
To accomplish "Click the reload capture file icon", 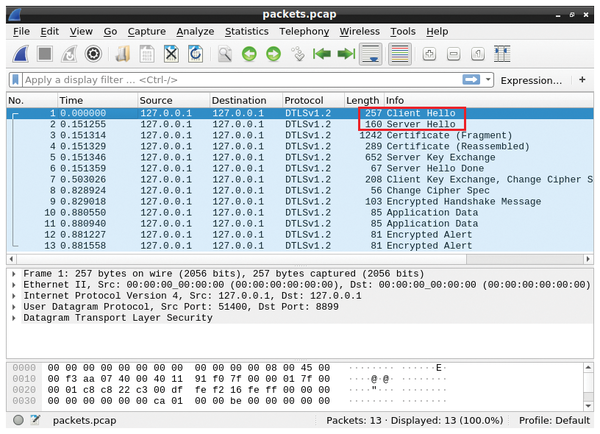I will (x=195, y=54).
